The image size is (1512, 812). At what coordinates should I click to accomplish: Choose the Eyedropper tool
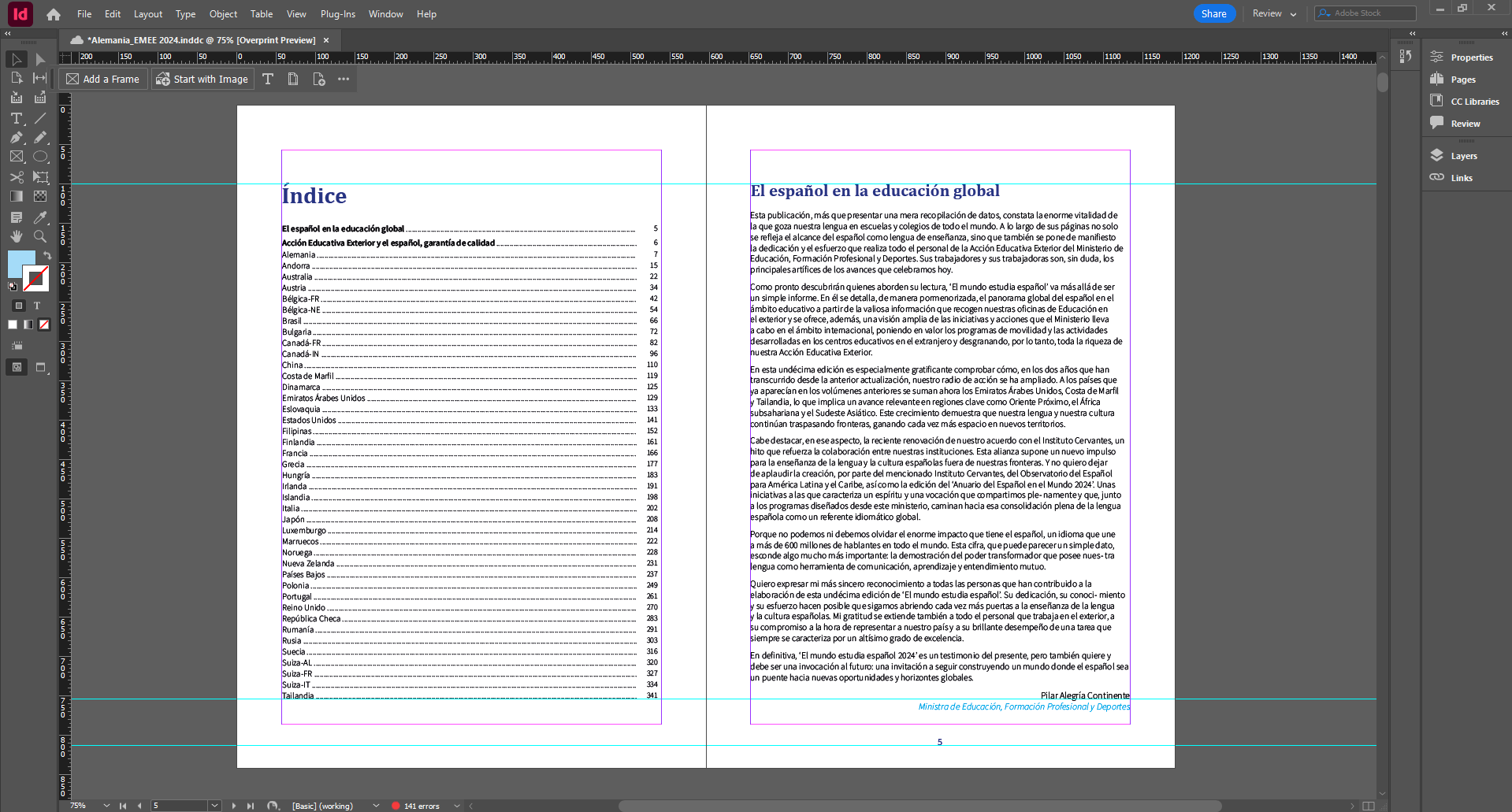[40, 217]
